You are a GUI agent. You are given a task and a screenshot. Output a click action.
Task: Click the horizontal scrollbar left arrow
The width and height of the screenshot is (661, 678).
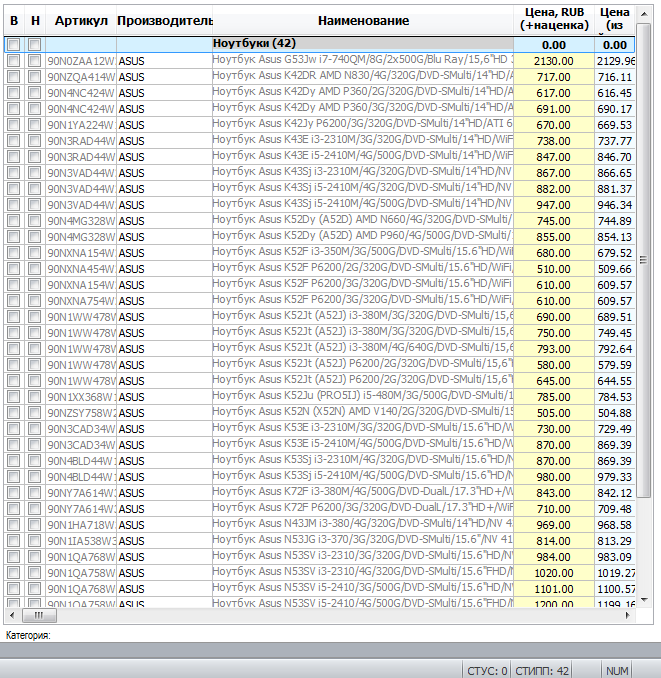pos(12,615)
